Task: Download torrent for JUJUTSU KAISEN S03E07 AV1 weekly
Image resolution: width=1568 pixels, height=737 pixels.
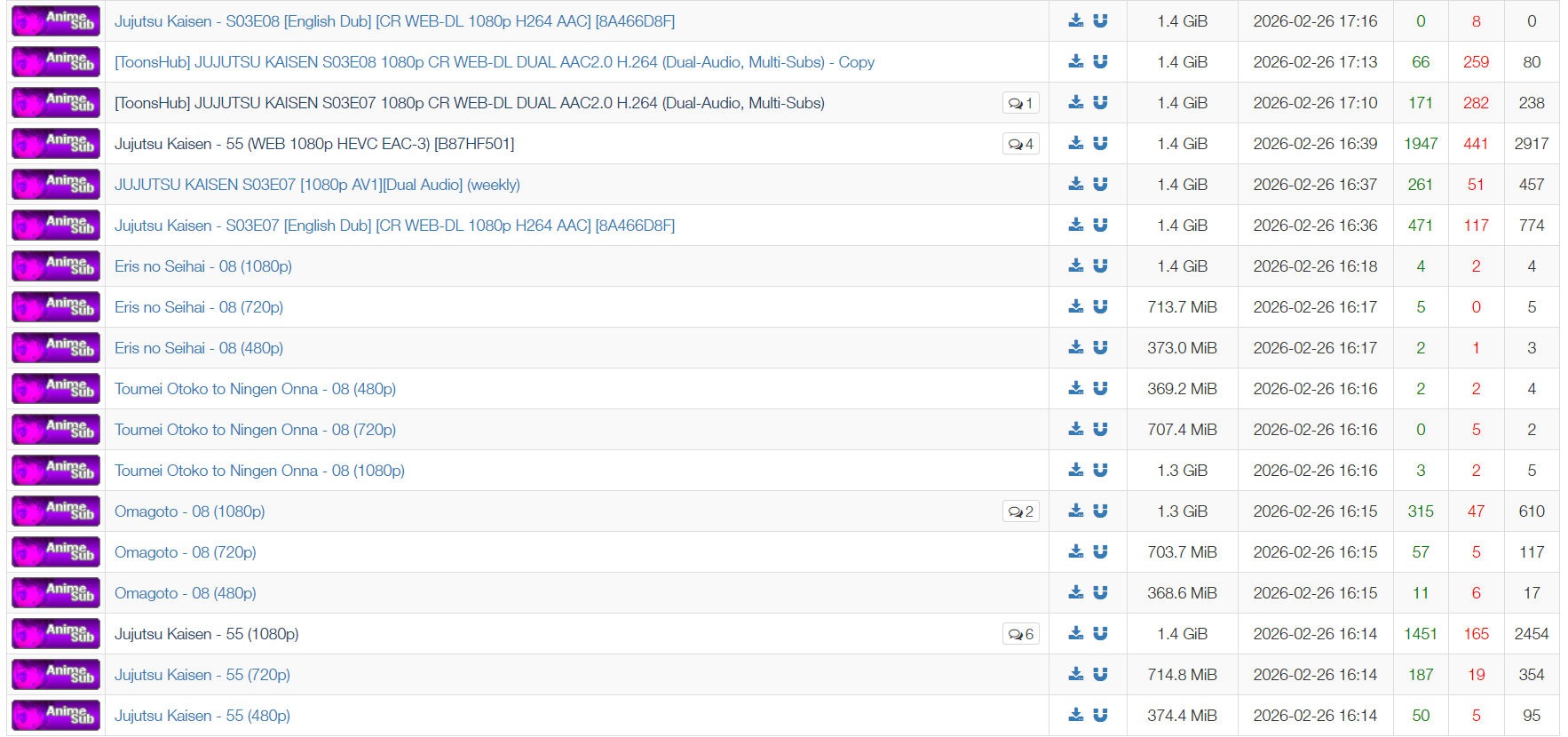Action: coord(1075,184)
